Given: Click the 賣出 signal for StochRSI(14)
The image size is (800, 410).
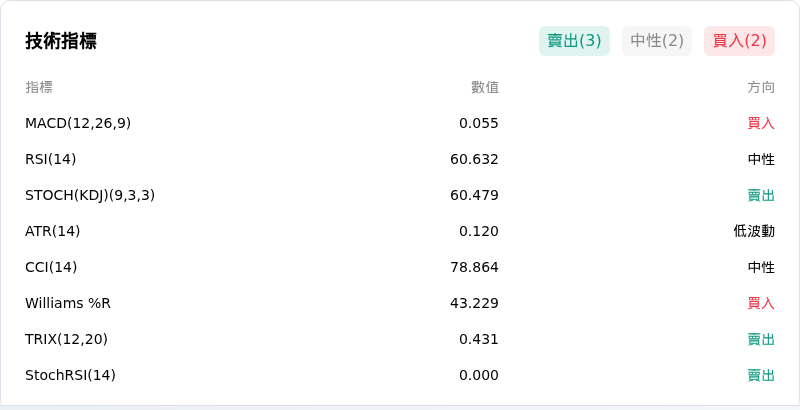Looking at the screenshot, I should coord(761,375).
